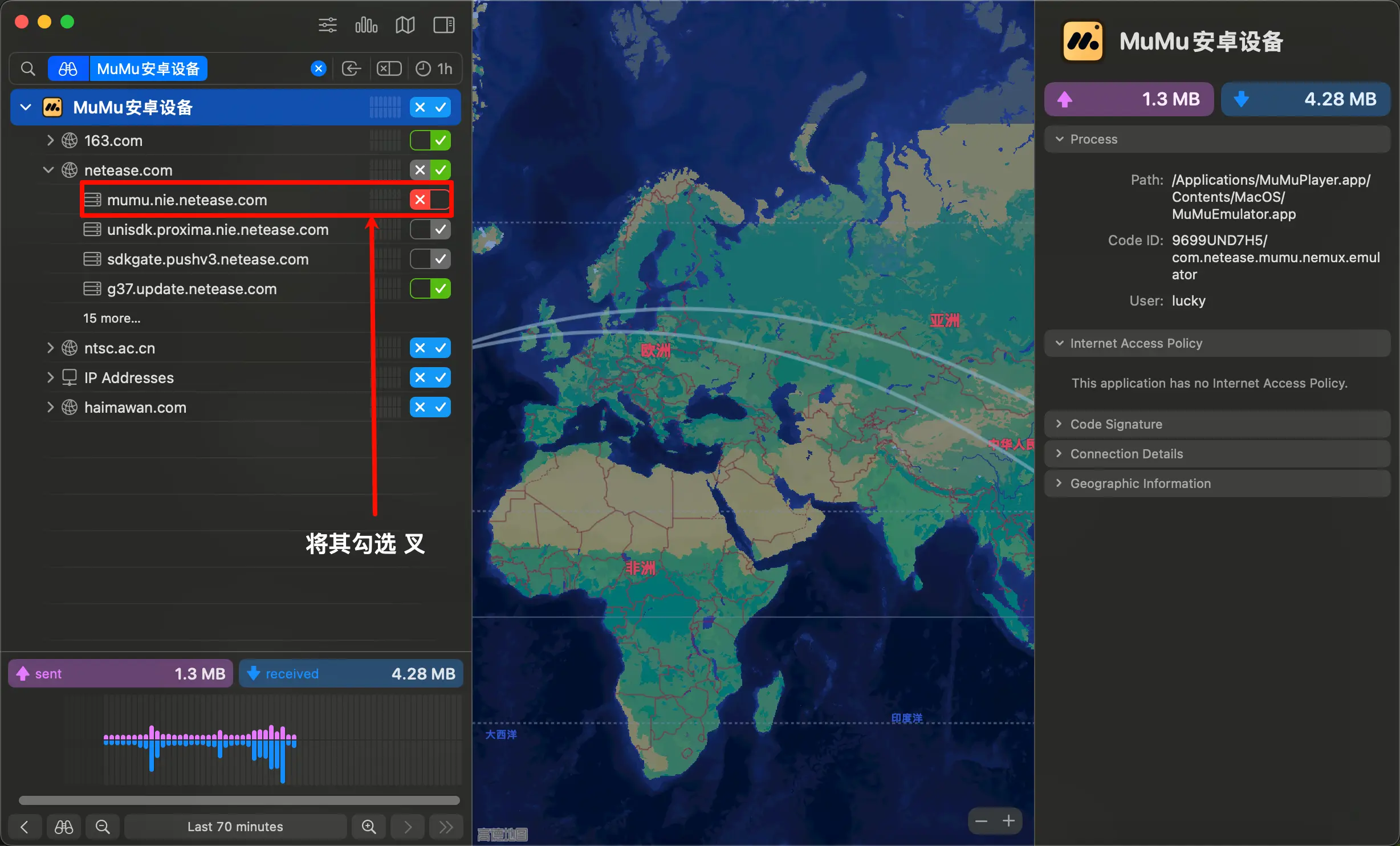This screenshot has height=846, width=1400.
Task: Open the 1h time range selector
Action: click(x=434, y=69)
